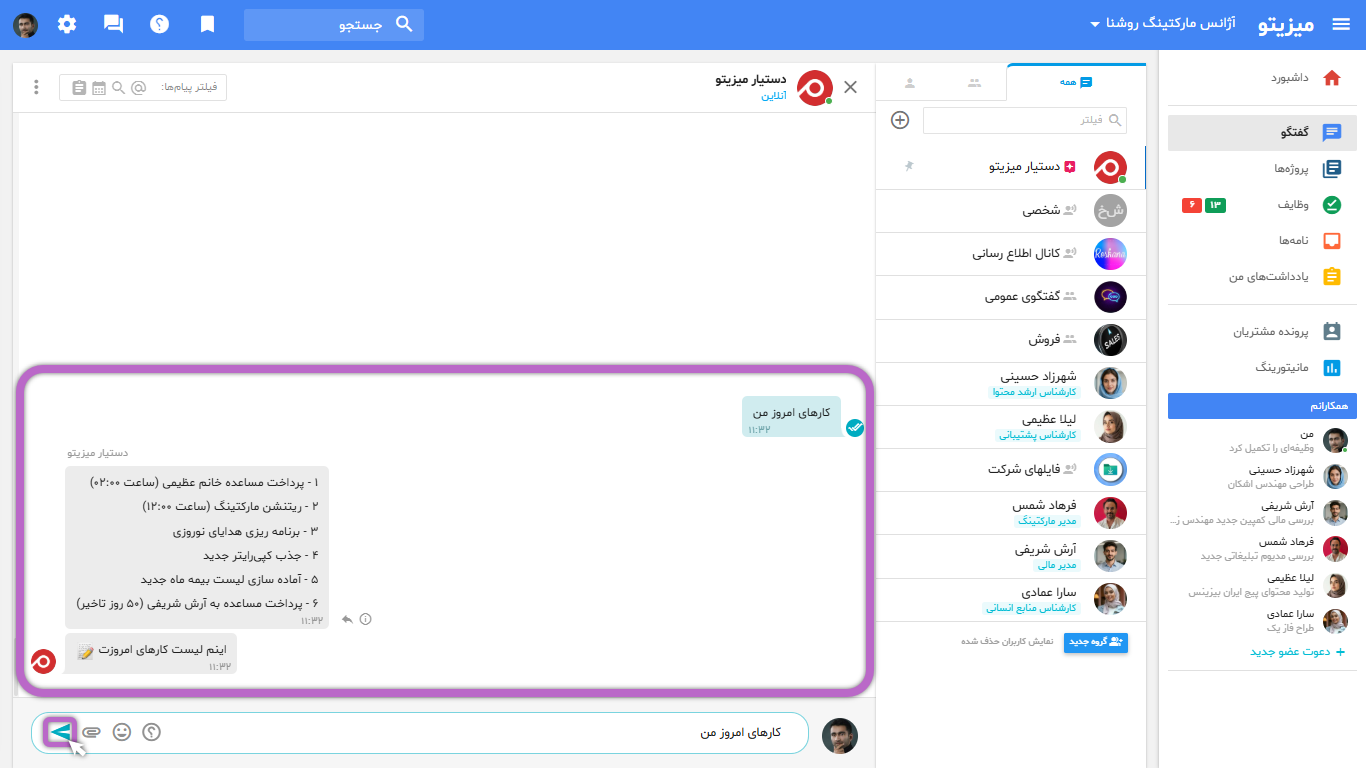Click the reply اینم لیست کارهای امروزت
Image resolution: width=1366 pixels, height=768 pixels.
151,653
